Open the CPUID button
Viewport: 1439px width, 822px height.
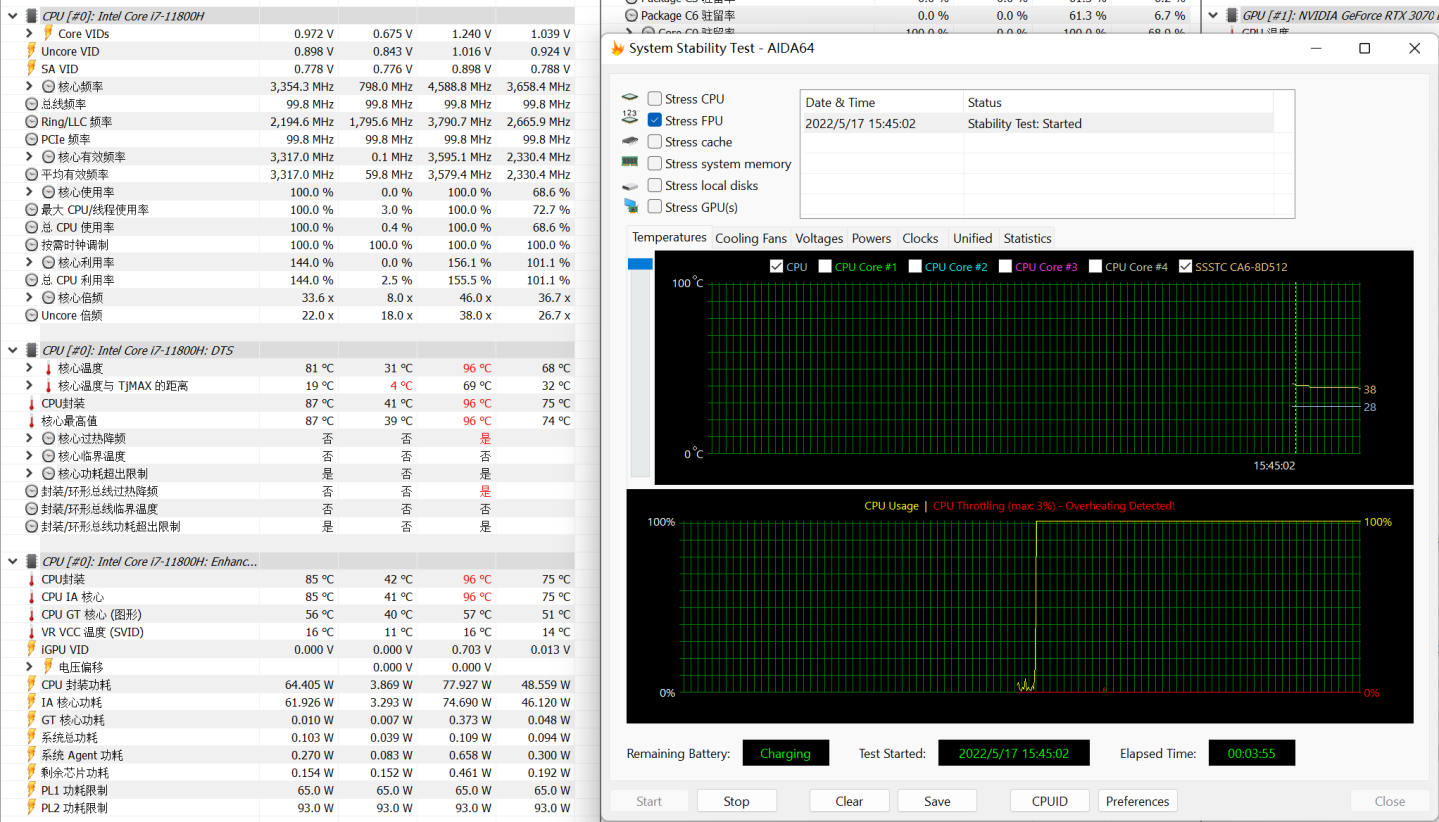1050,801
